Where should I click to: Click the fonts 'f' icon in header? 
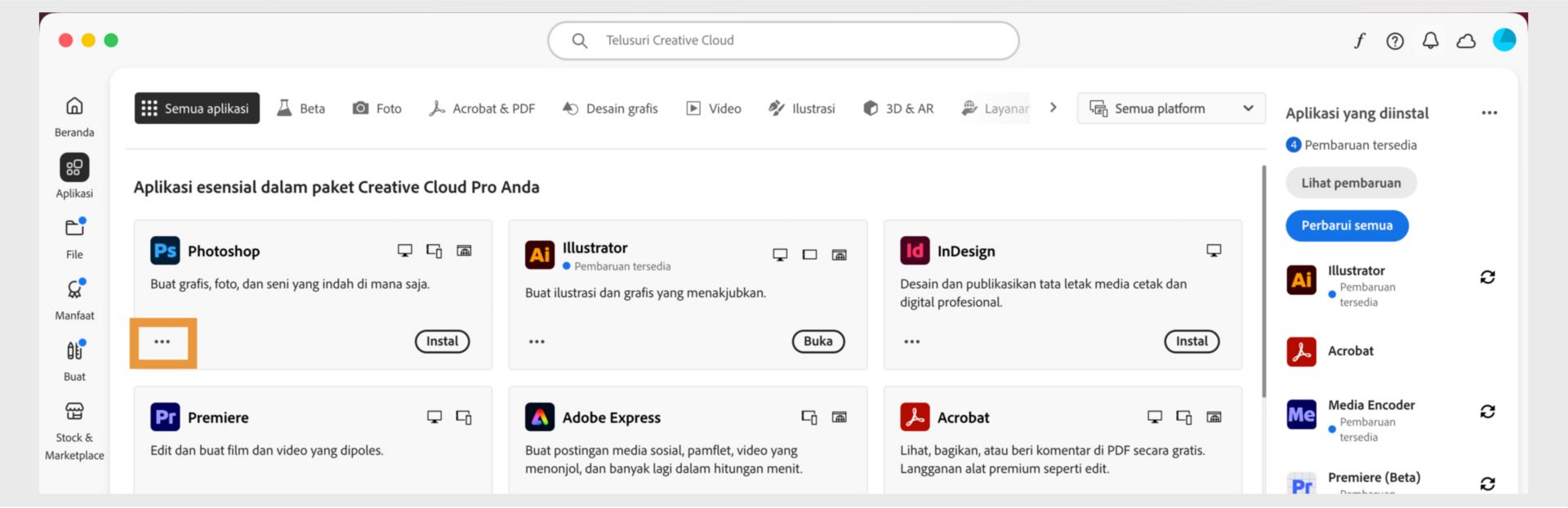tap(1360, 40)
